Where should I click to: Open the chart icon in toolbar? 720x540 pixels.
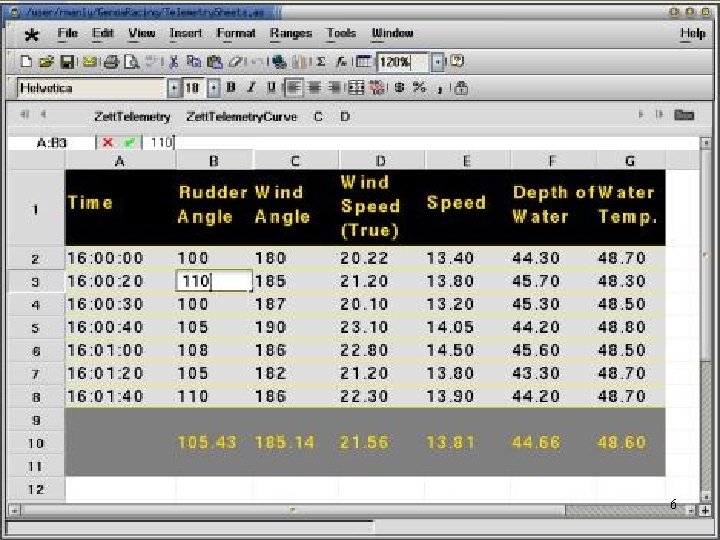click(300, 62)
